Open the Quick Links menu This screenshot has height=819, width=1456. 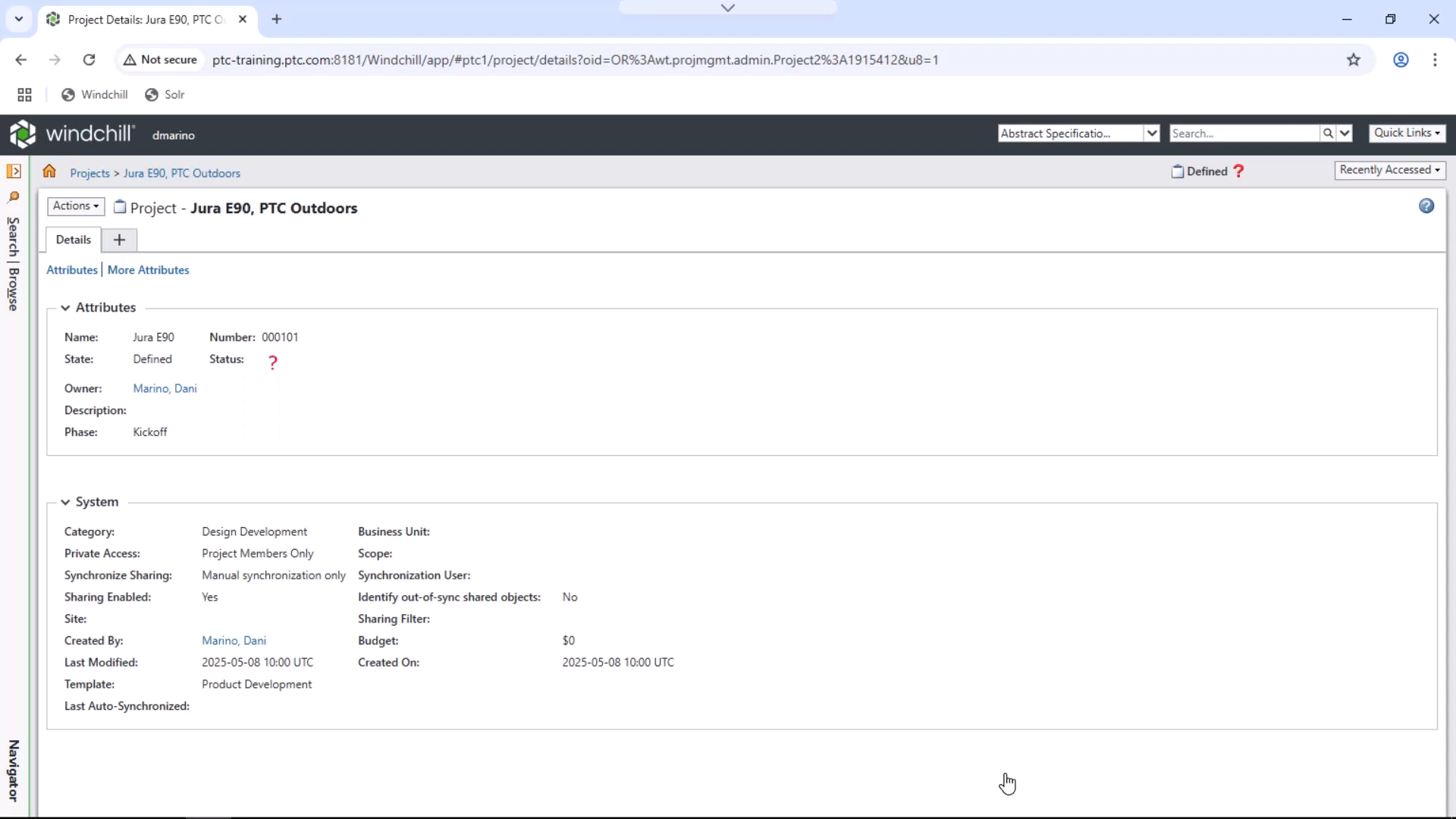tap(1407, 133)
